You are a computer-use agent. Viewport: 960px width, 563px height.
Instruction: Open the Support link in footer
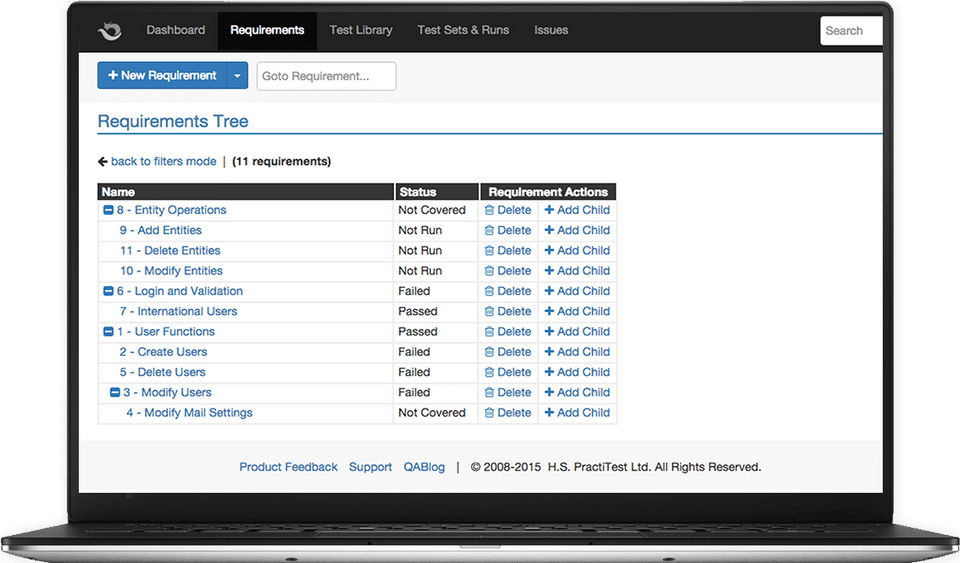point(370,467)
